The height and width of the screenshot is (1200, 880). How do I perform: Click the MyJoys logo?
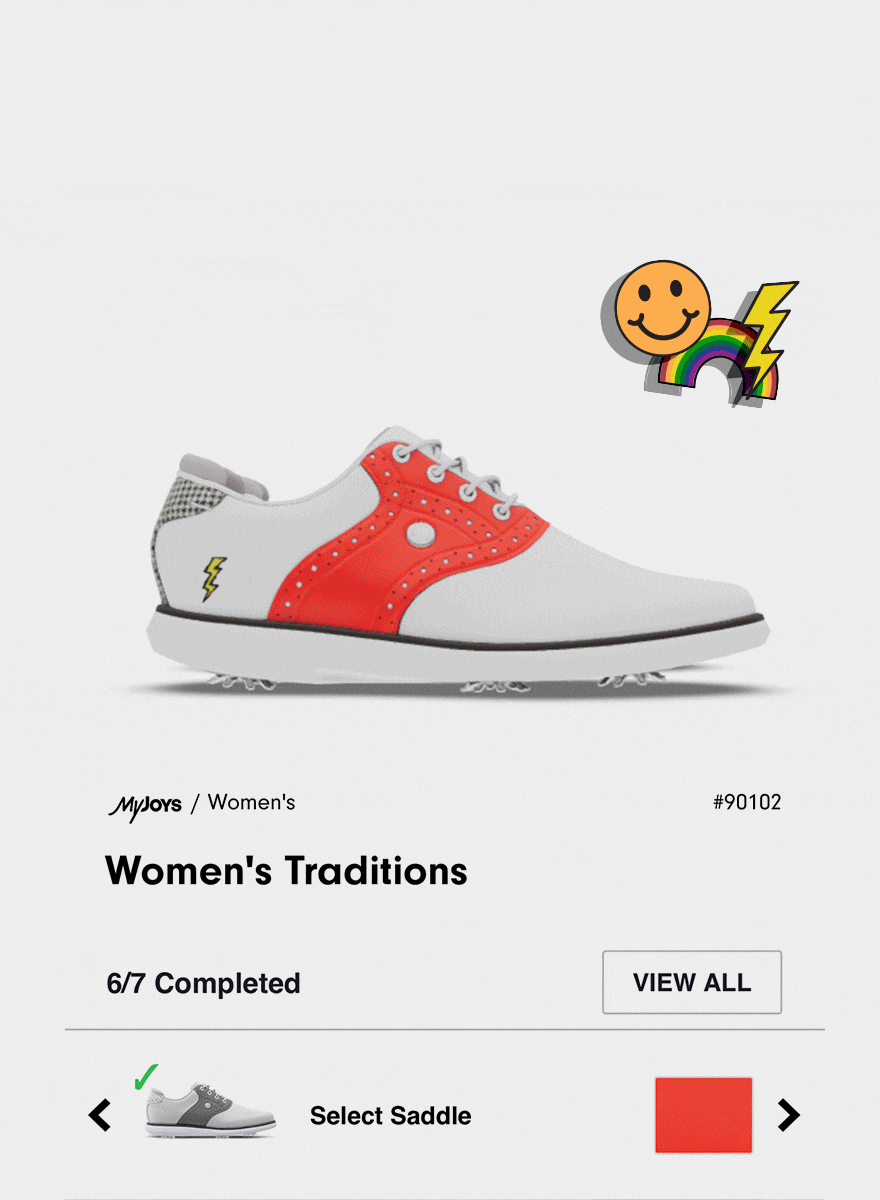[145, 804]
